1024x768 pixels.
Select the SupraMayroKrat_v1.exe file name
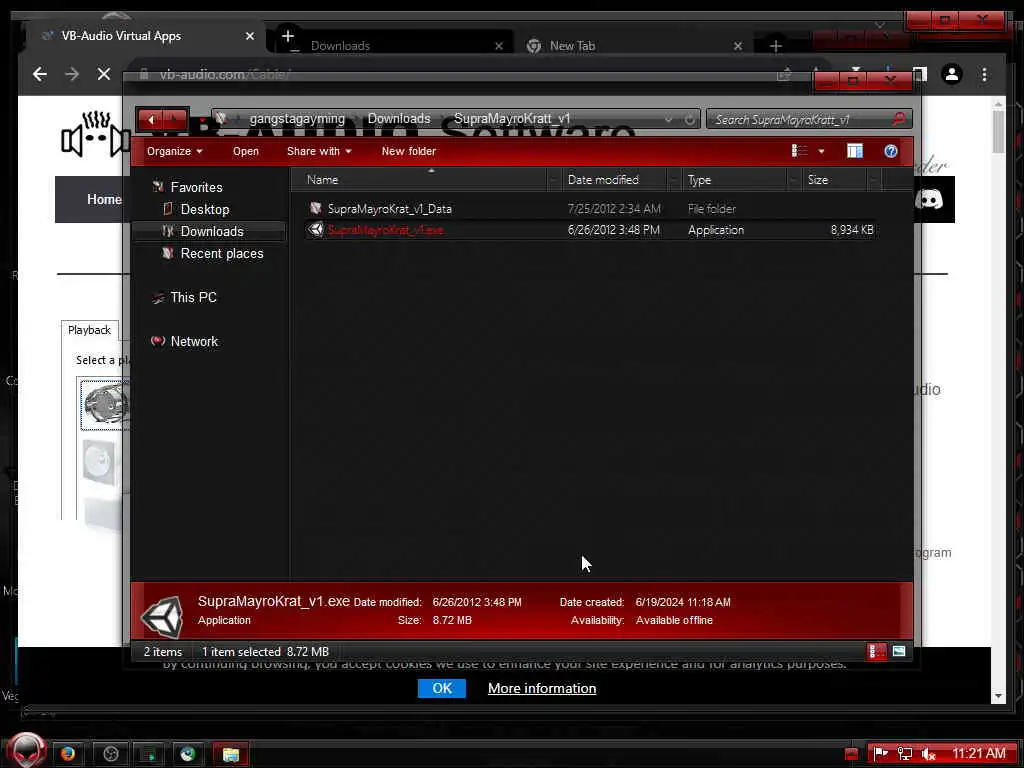coord(385,230)
